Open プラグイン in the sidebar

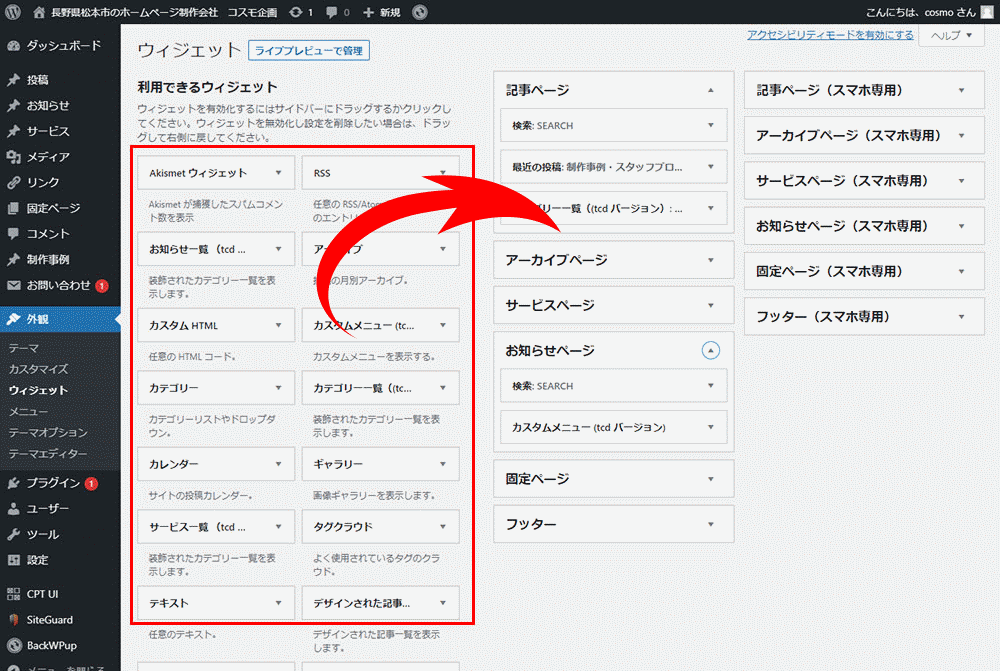pos(53,483)
